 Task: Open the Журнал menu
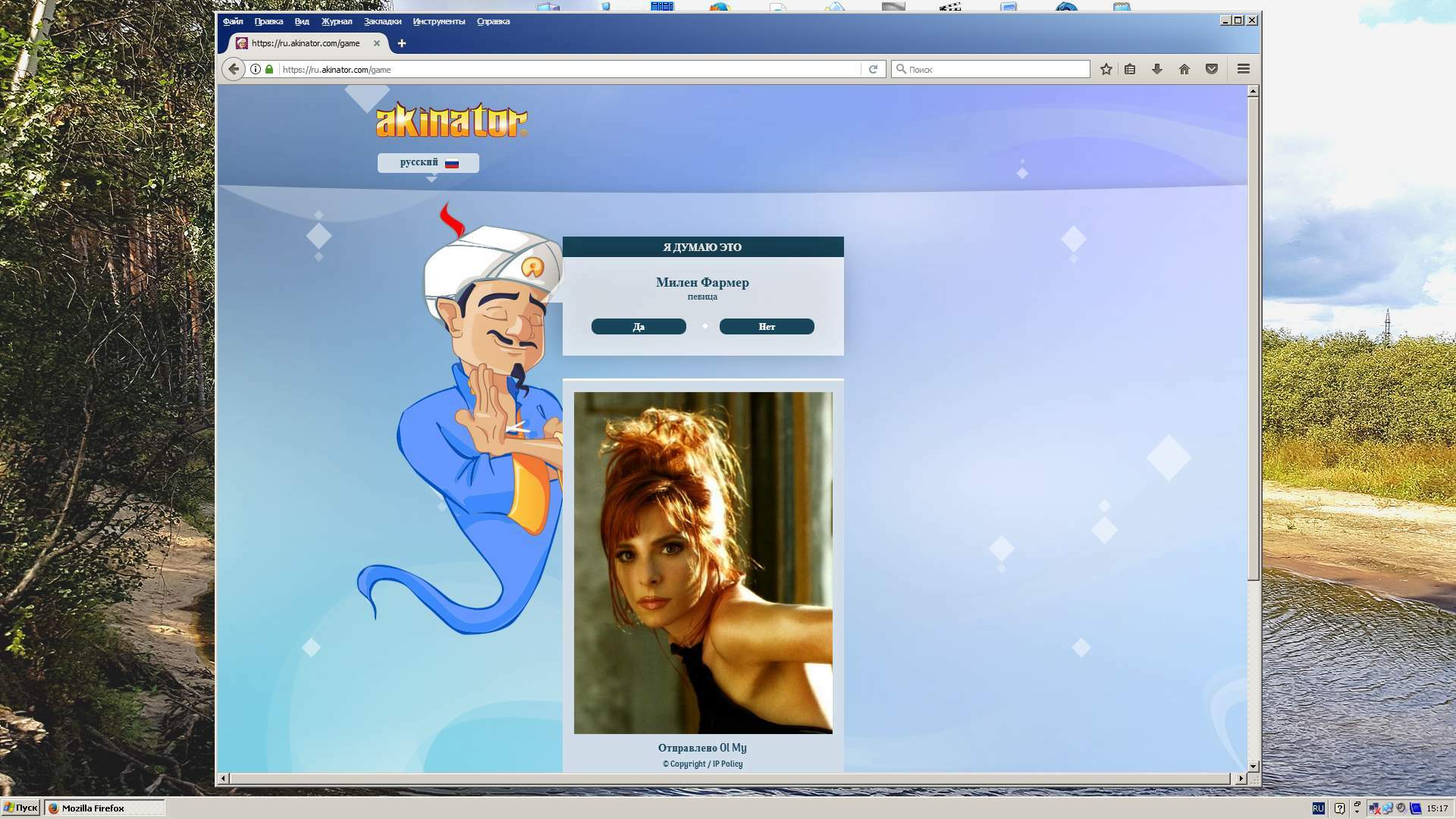click(x=337, y=21)
